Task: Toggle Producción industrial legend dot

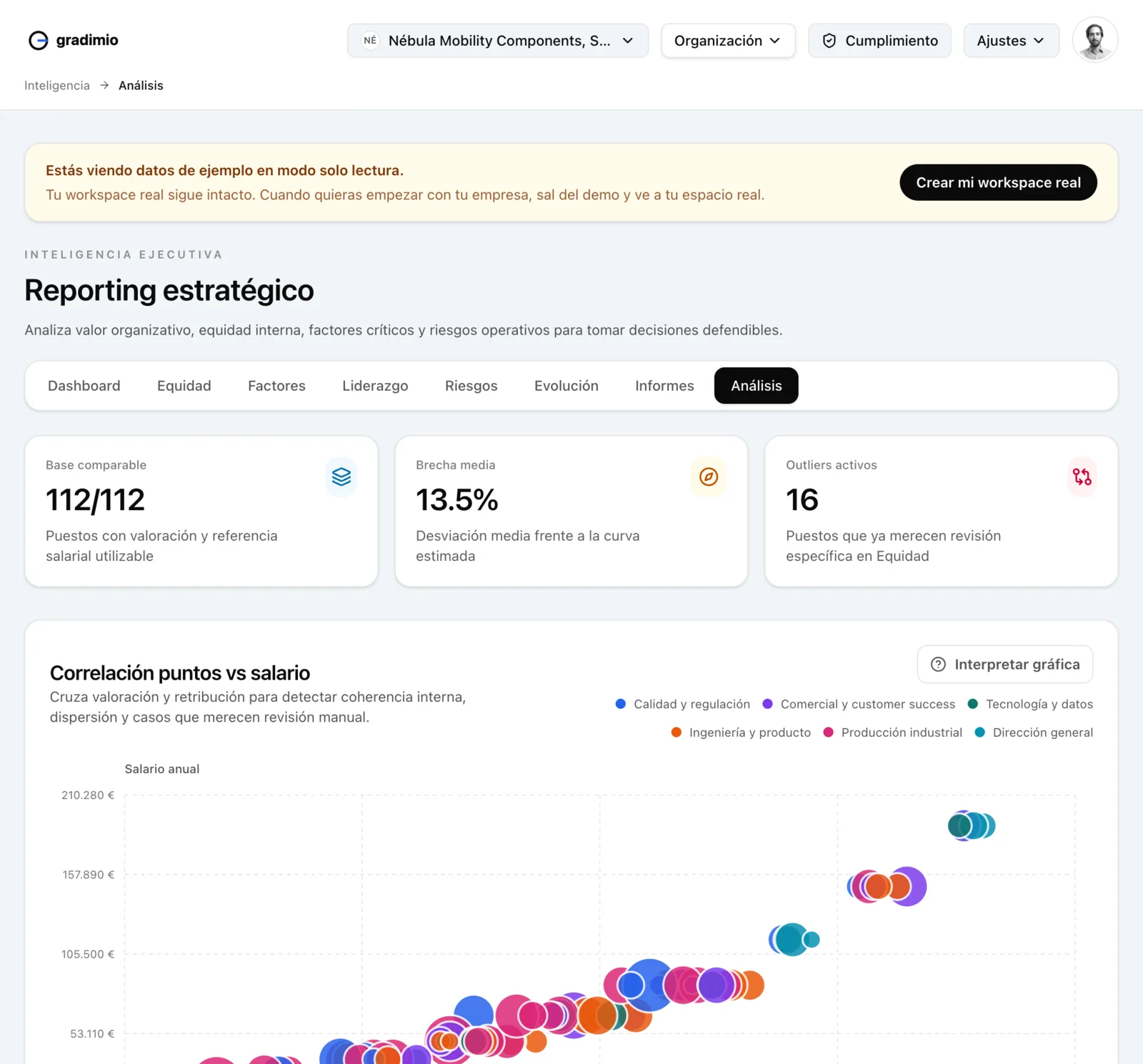Action: tap(828, 732)
